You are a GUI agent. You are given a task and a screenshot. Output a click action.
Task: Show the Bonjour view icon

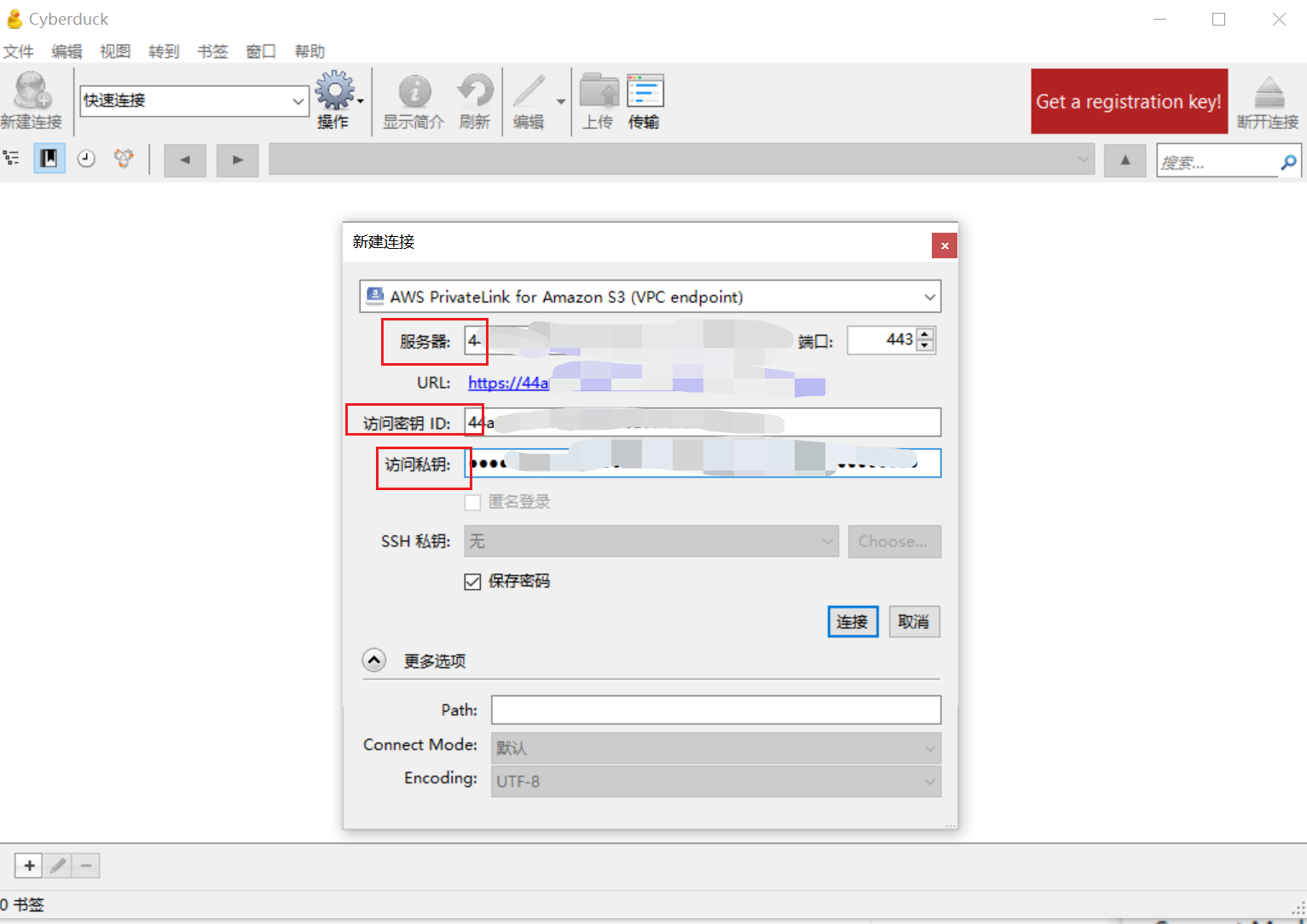(x=124, y=159)
